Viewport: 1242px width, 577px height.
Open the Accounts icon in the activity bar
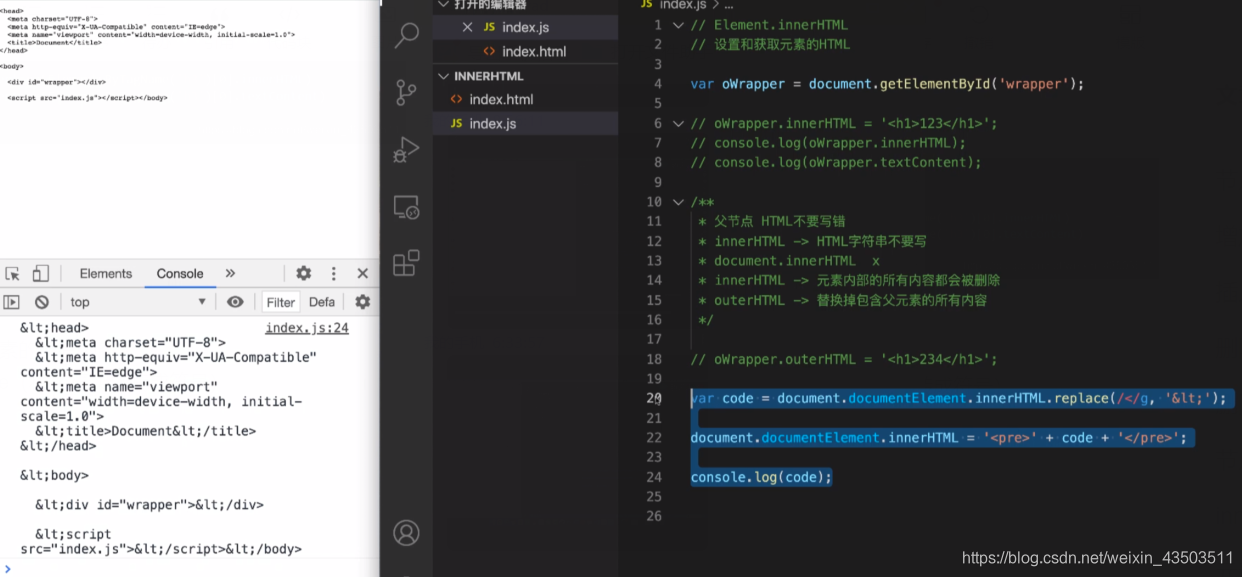click(x=406, y=532)
